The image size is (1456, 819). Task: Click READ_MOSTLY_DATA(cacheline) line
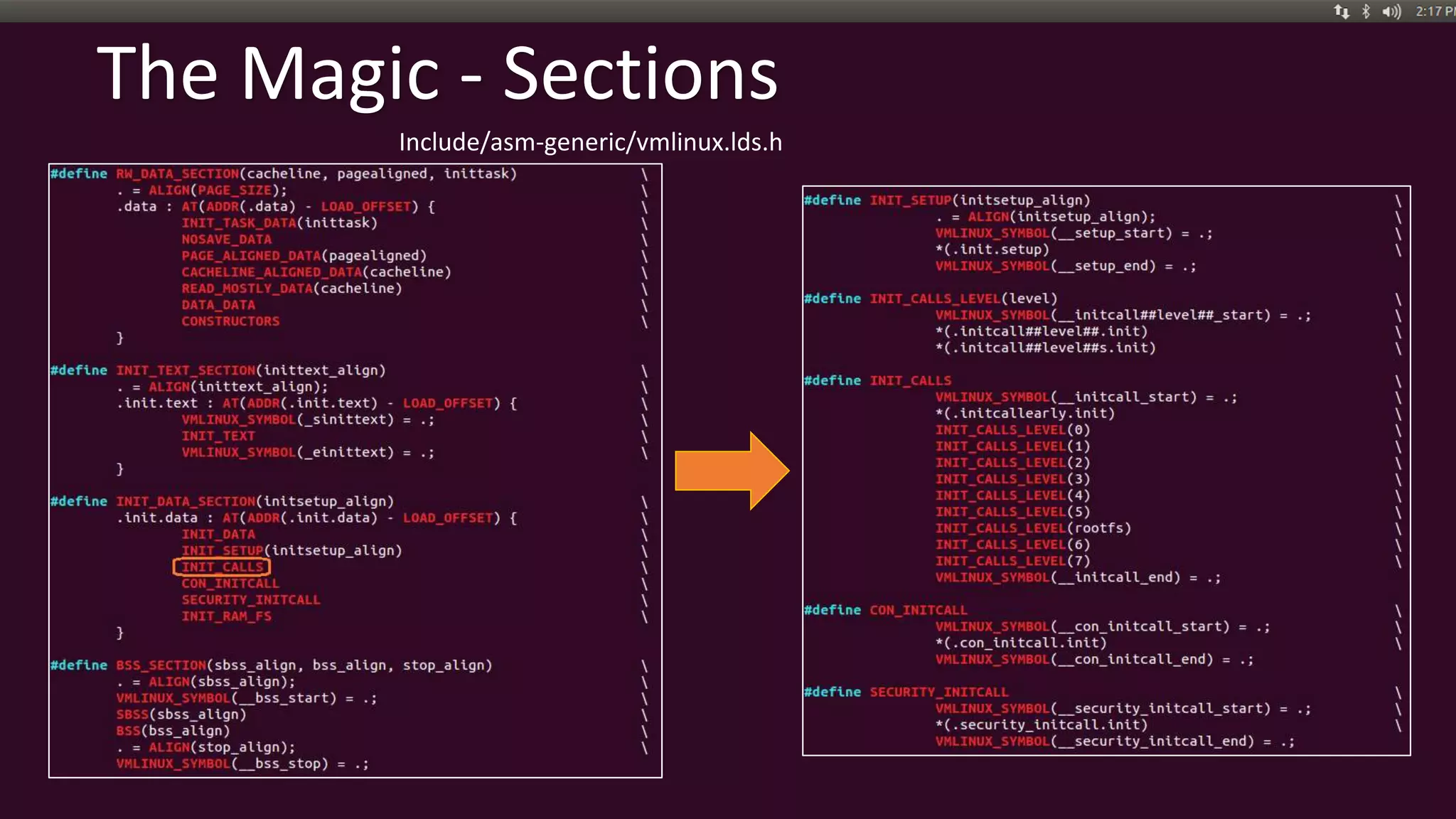click(291, 288)
